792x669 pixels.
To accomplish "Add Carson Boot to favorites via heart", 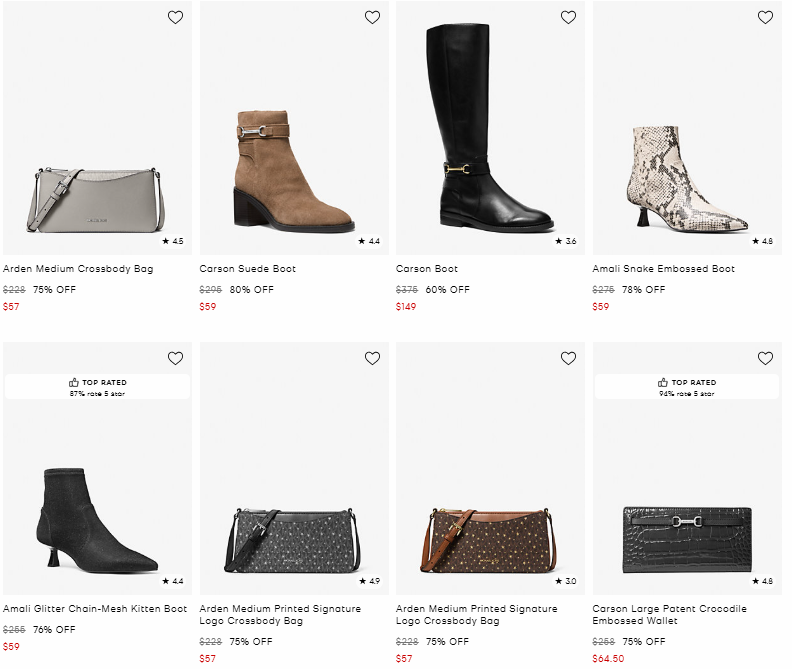I will click(568, 17).
